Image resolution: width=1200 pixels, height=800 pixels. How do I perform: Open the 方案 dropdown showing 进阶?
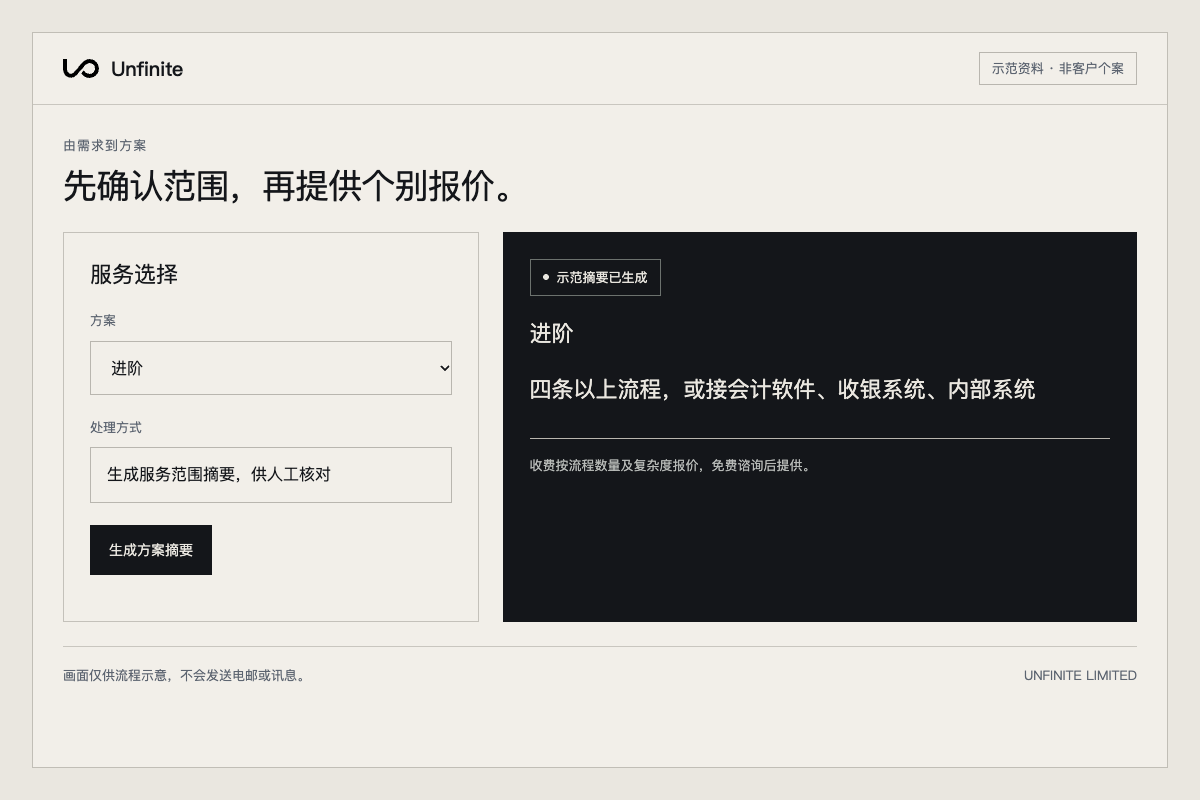tap(271, 368)
